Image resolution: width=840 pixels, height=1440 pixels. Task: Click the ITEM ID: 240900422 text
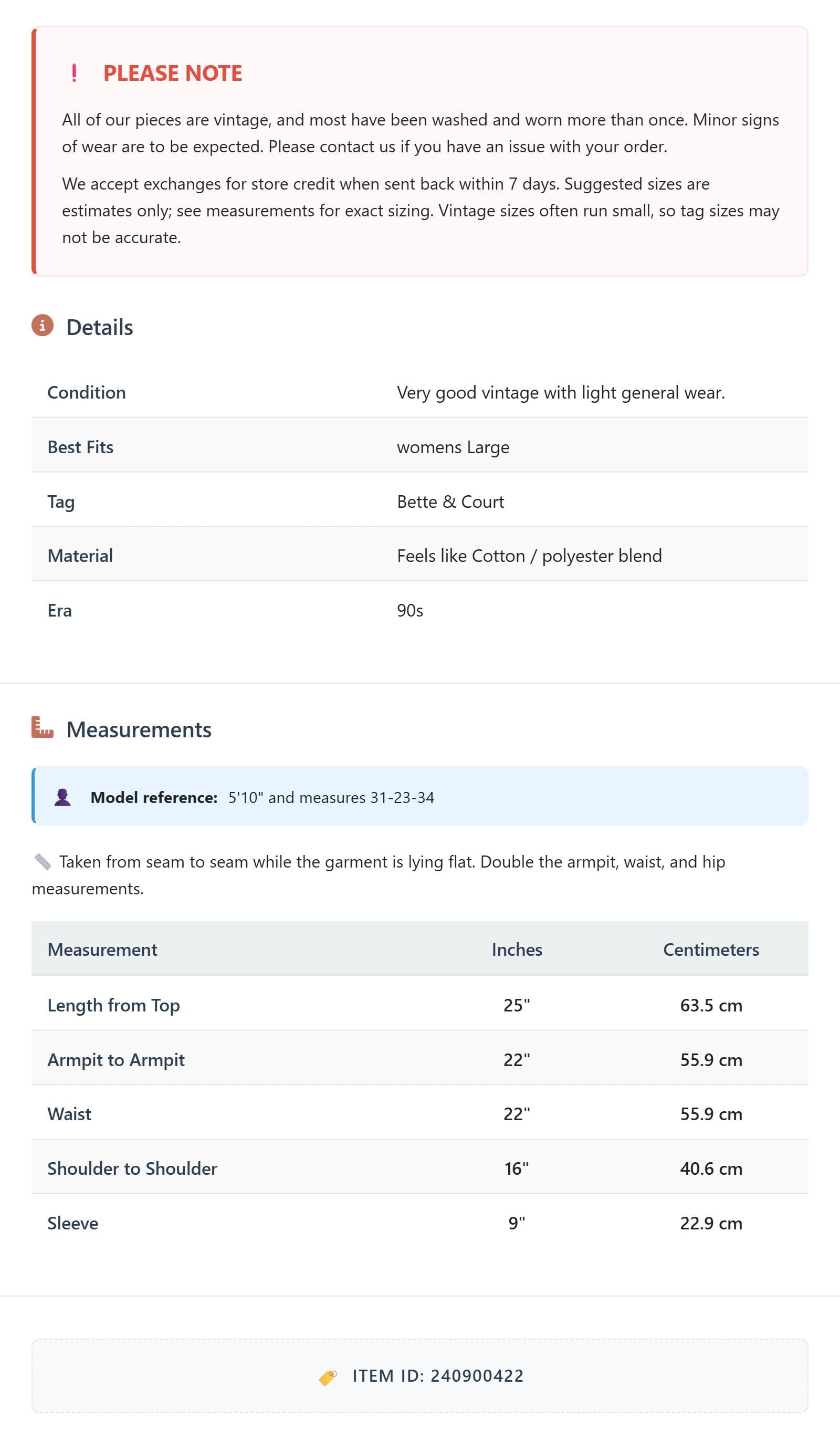pos(438,1376)
